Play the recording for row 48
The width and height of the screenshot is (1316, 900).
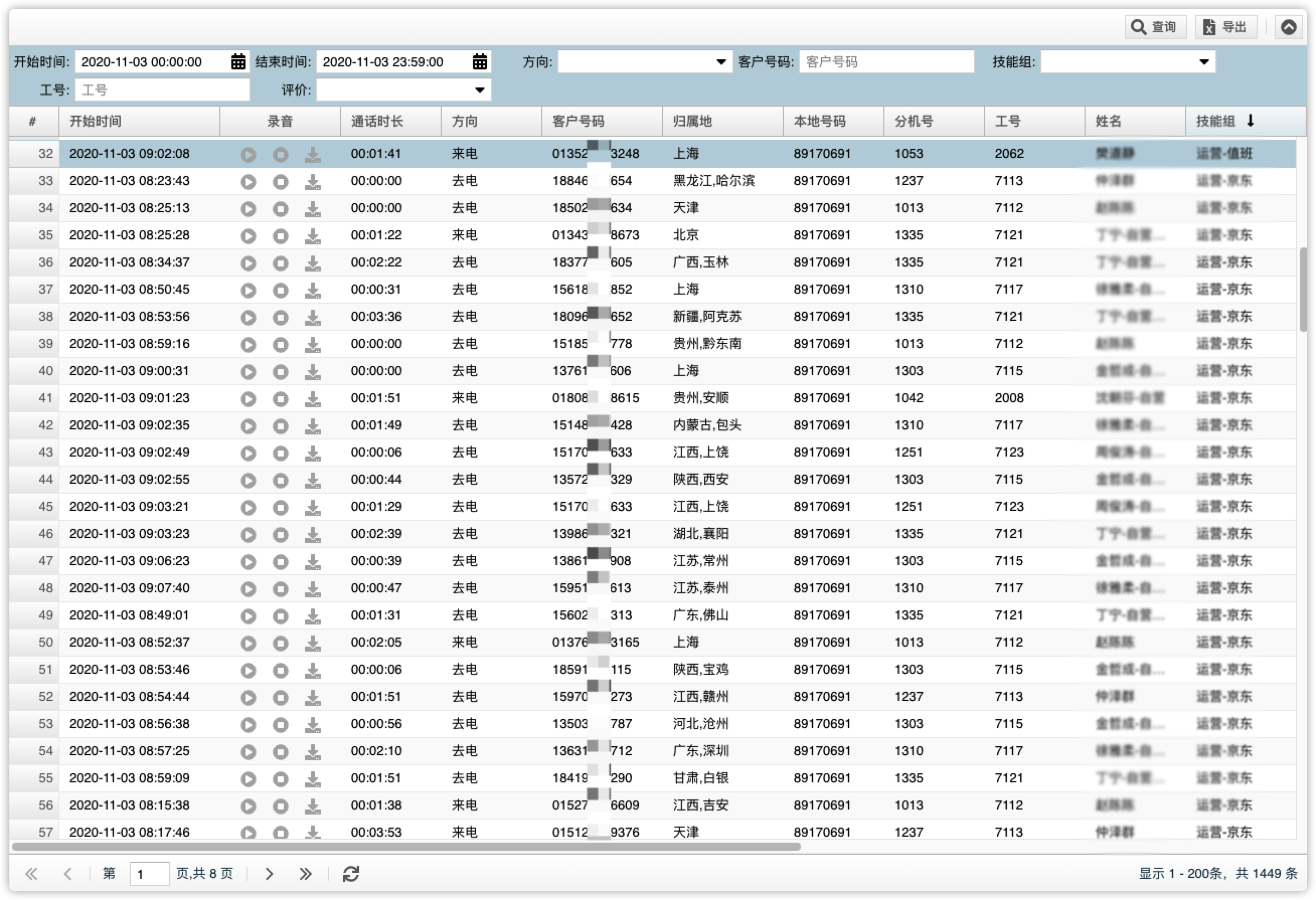pos(248,589)
